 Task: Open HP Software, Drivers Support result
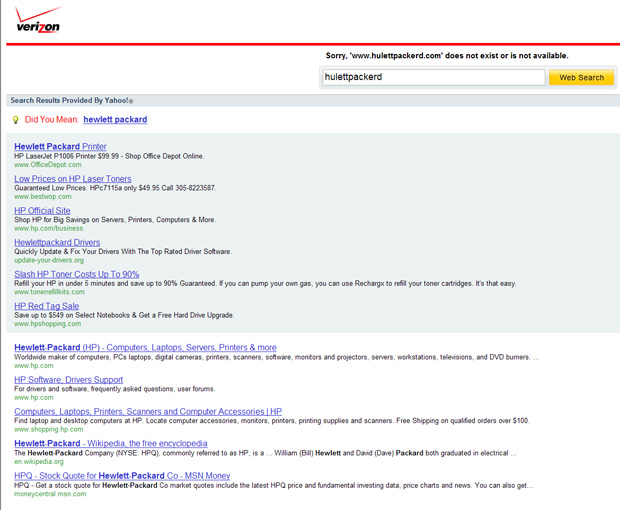click(68, 380)
